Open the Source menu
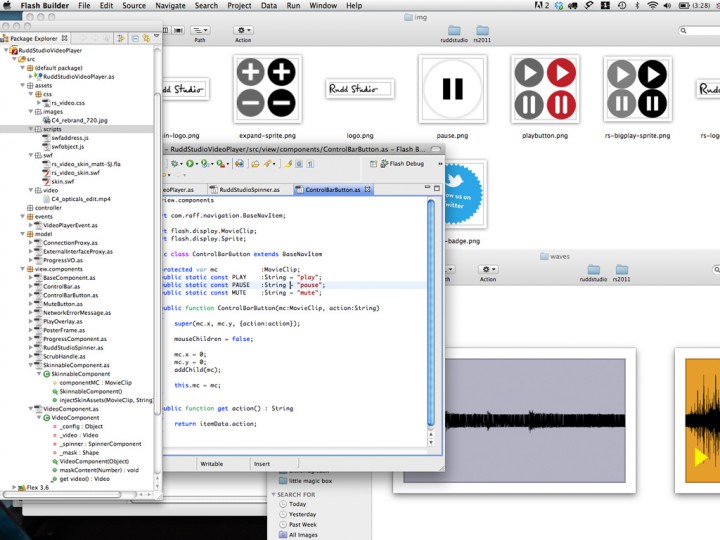Image resolution: width=720 pixels, height=540 pixels. 134,6
